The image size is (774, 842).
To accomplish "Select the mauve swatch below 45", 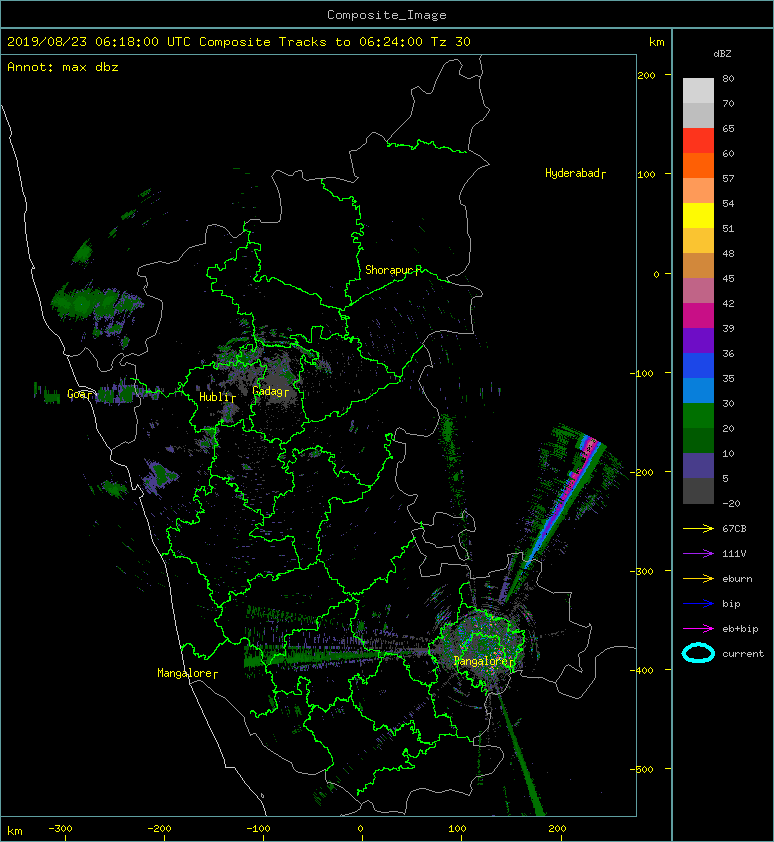I will 698,291.
